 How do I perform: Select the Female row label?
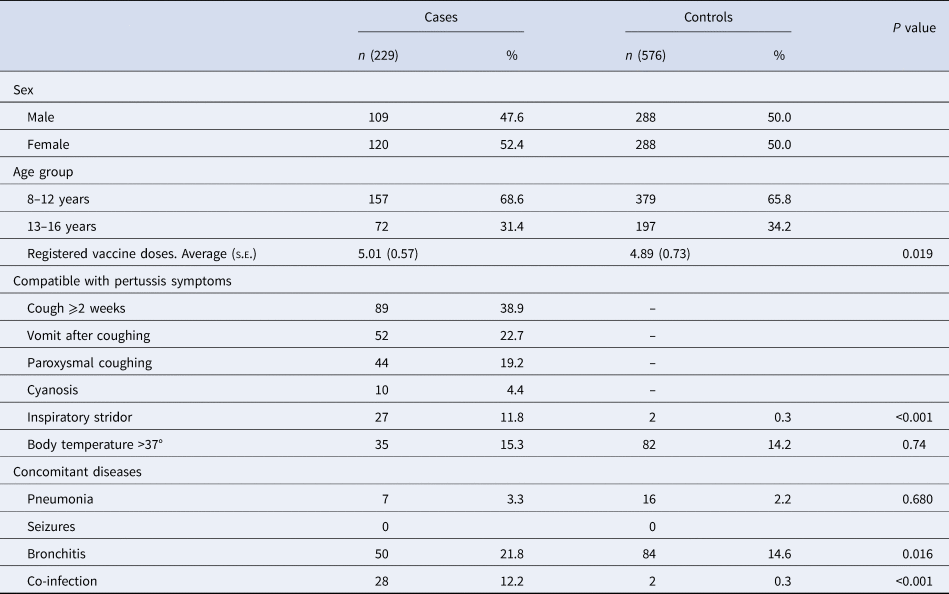pyautogui.click(x=48, y=144)
